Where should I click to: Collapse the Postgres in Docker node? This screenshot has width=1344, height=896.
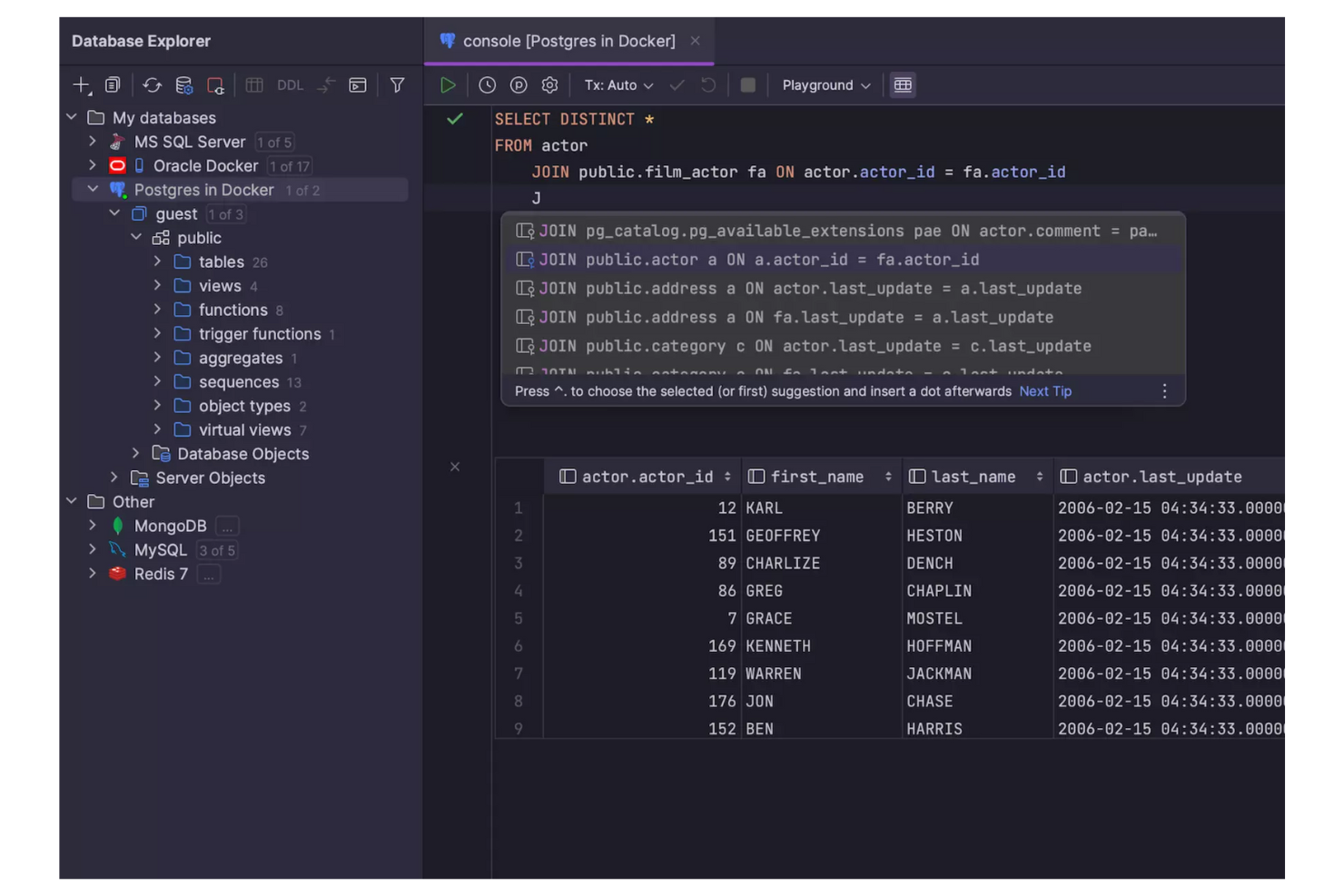click(93, 190)
